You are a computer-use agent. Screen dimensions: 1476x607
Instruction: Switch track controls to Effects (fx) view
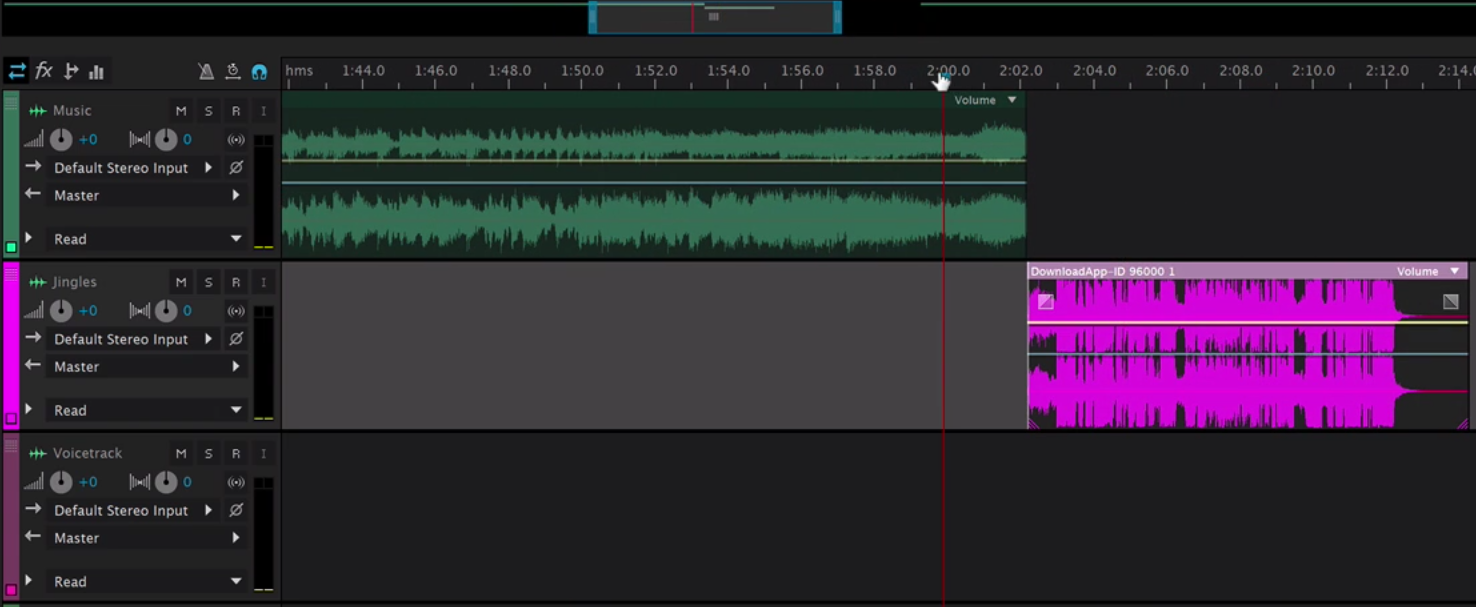point(44,71)
